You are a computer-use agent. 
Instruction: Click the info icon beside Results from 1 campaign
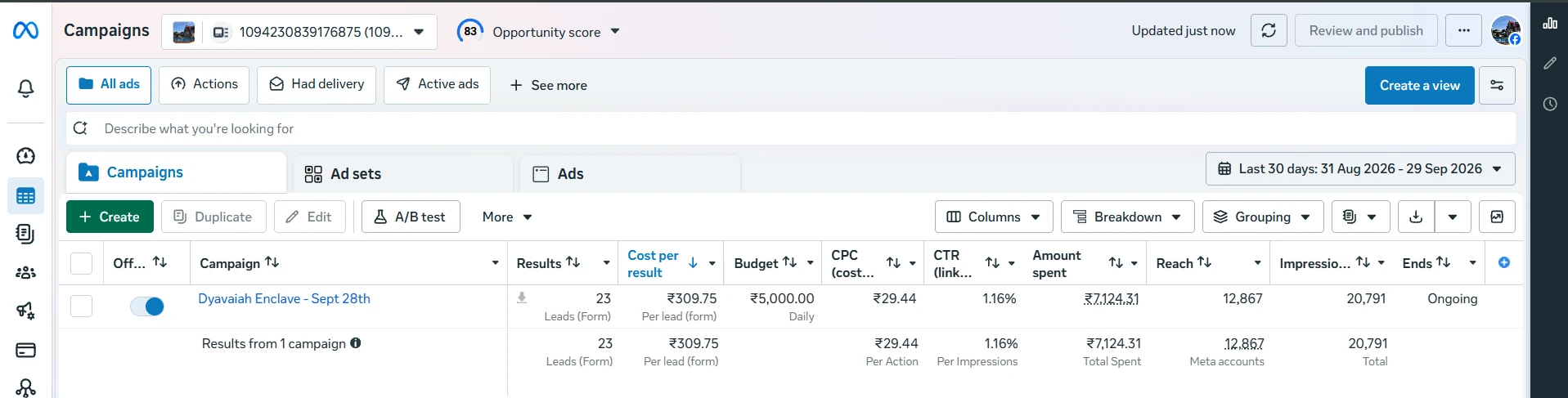356,343
